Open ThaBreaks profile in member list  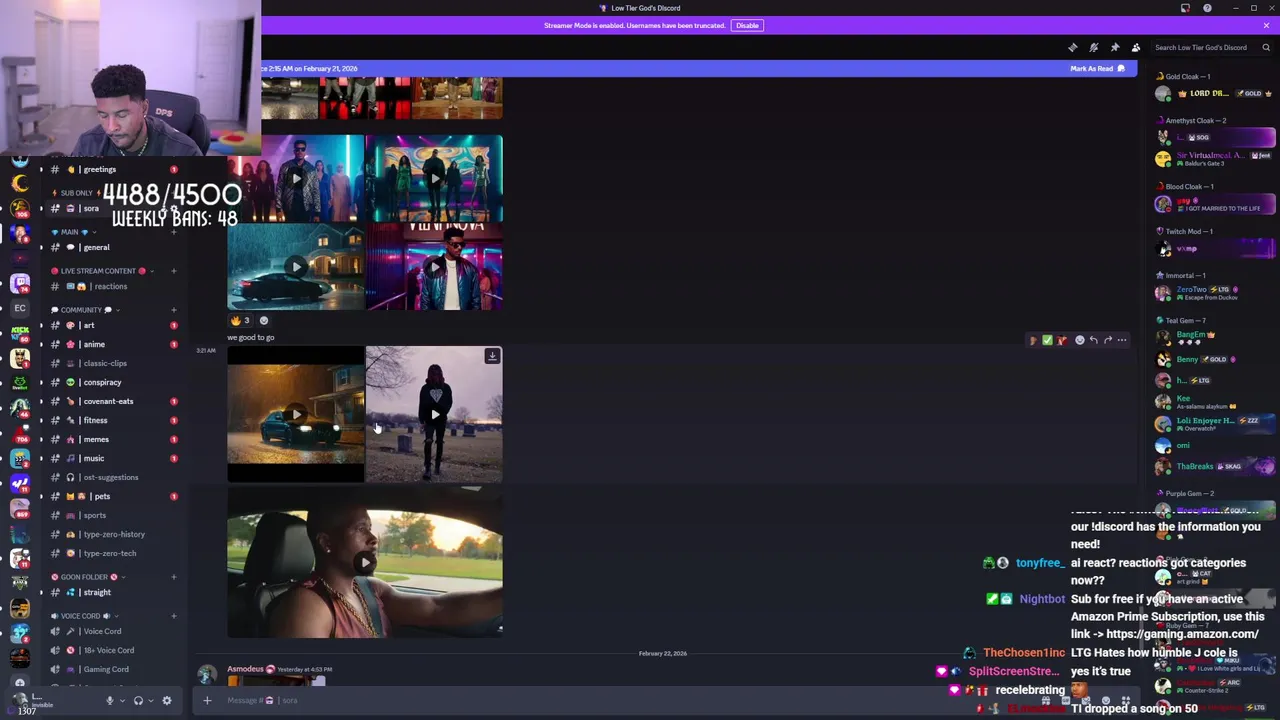coord(1215,466)
